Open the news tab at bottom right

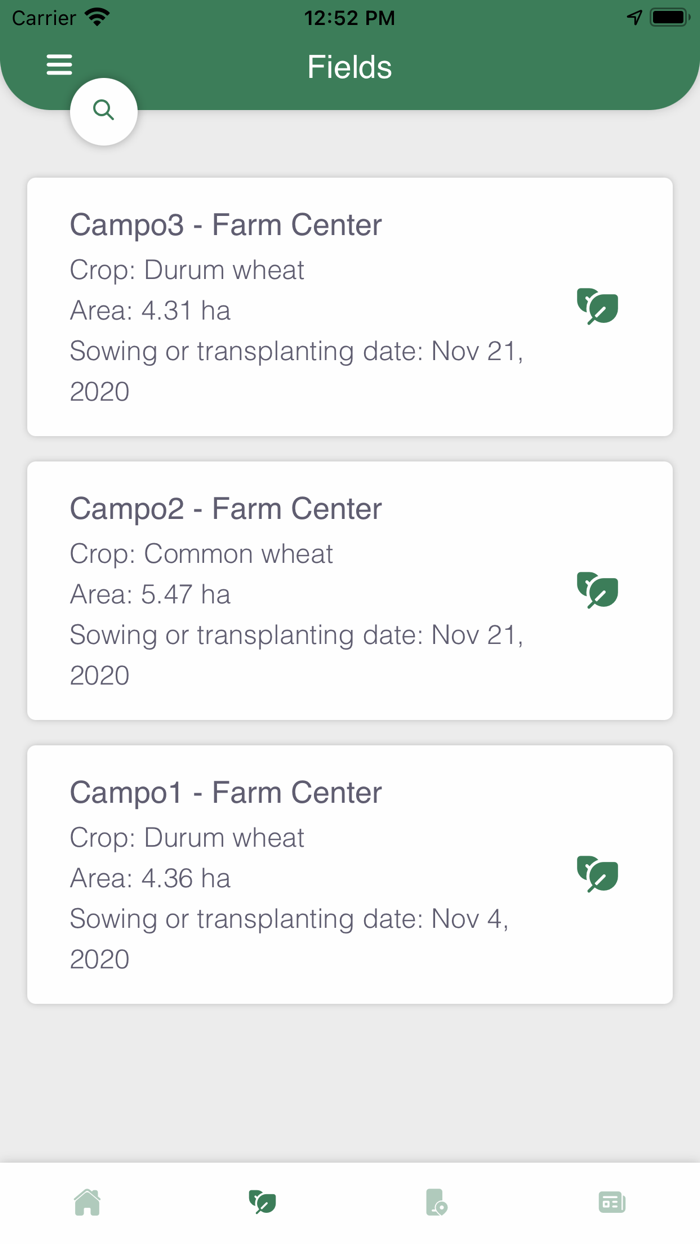[612, 1201]
